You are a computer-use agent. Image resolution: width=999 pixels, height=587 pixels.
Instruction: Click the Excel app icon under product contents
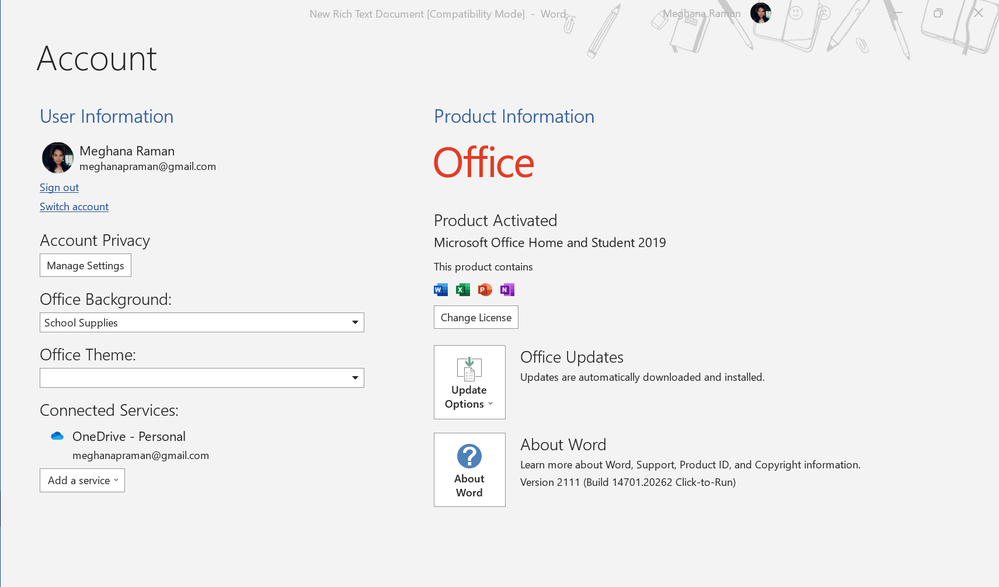pos(463,290)
